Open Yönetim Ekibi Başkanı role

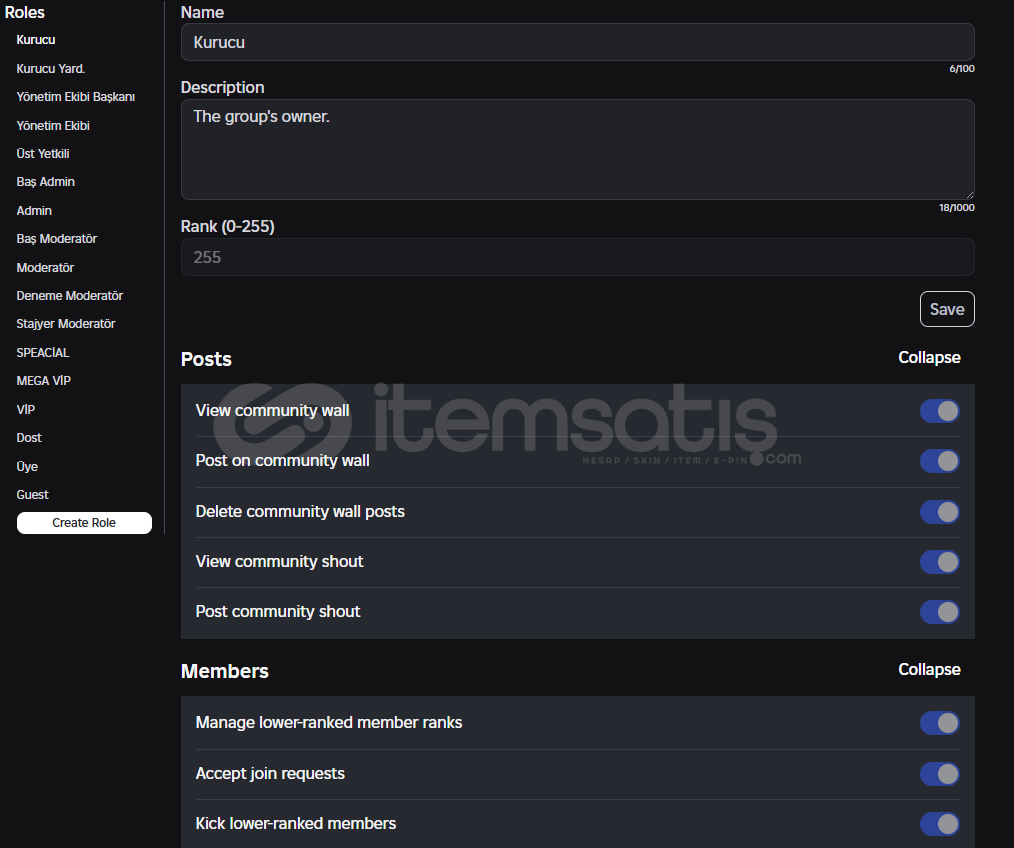point(76,97)
